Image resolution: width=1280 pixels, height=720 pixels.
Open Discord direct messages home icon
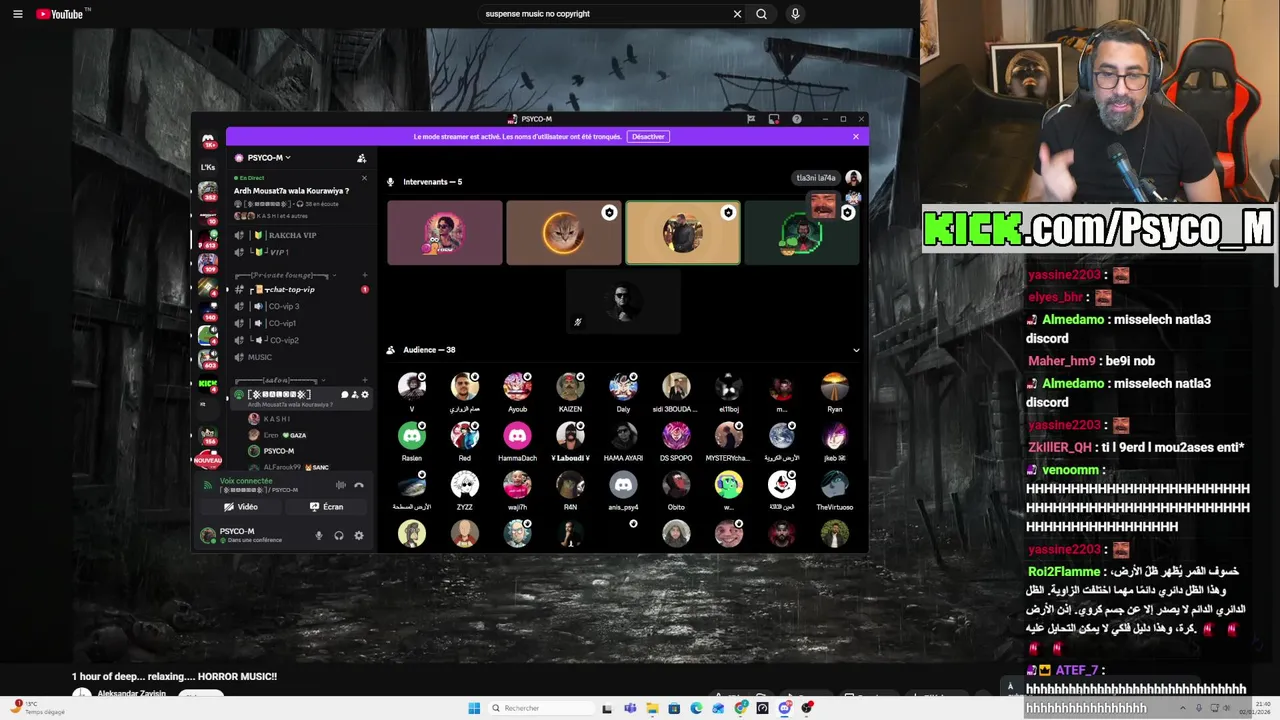[x=208, y=141]
